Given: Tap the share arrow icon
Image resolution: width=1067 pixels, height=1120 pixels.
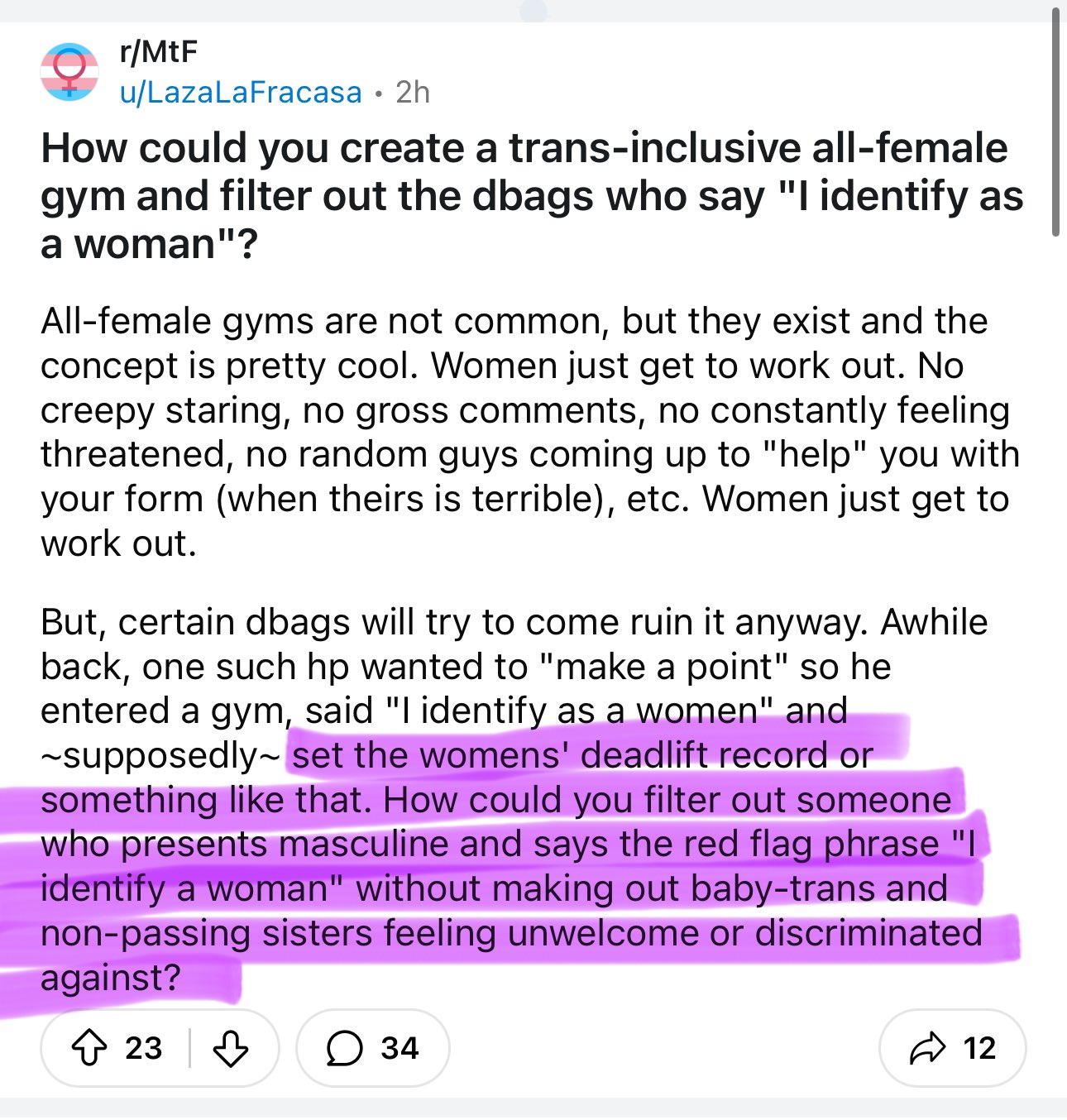Looking at the screenshot, I should (x=926, y=1048).
